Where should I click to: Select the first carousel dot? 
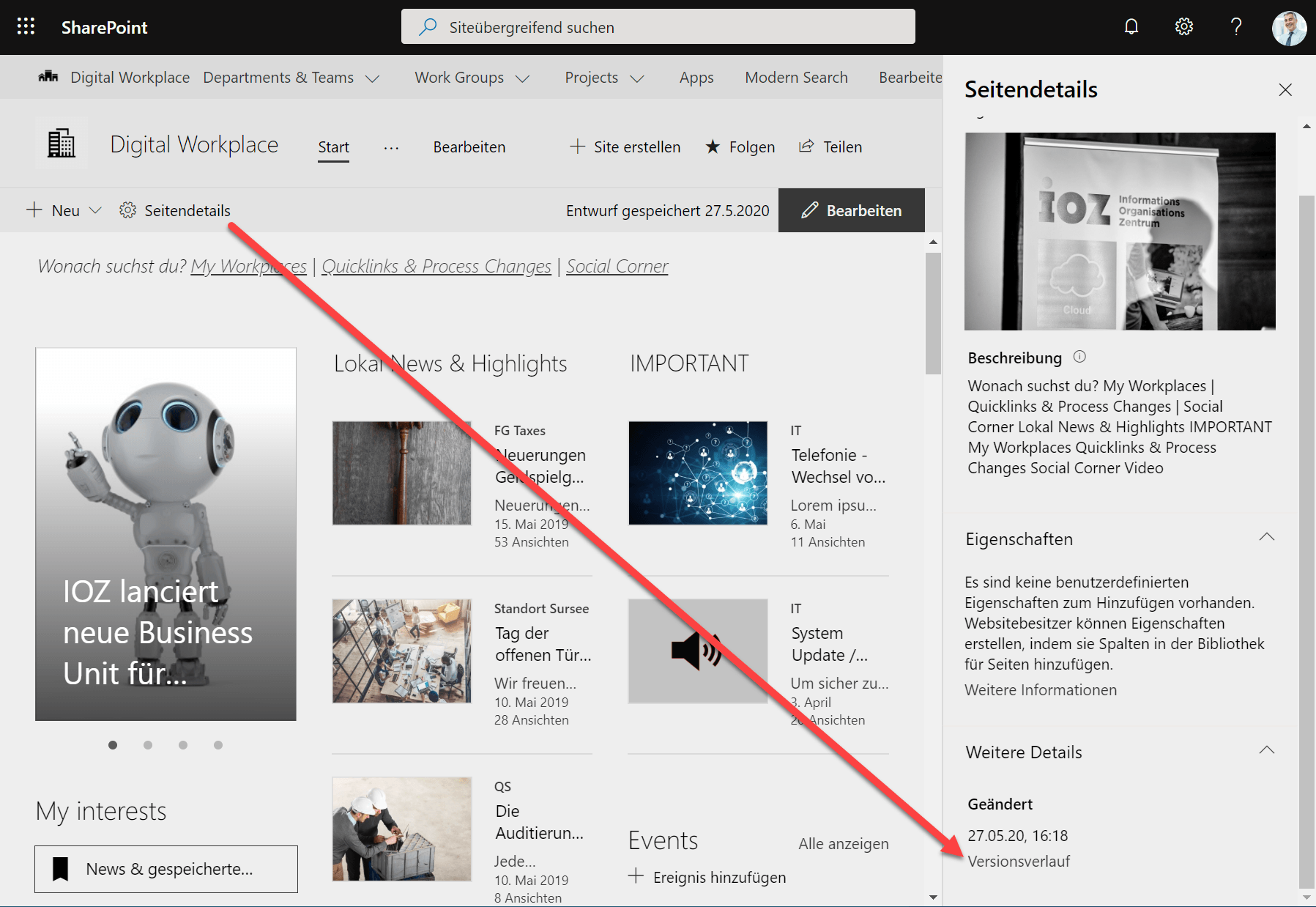pos(113,745)
